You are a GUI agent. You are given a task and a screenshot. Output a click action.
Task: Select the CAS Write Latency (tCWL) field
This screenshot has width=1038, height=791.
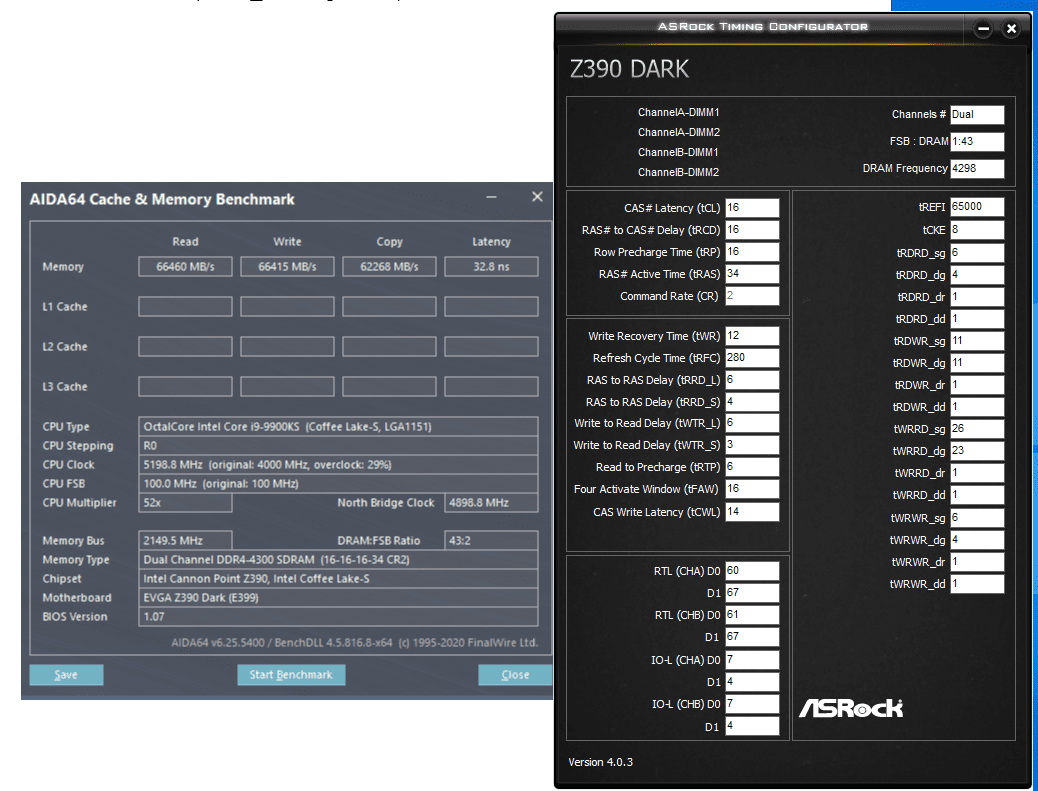coord(752,512)
